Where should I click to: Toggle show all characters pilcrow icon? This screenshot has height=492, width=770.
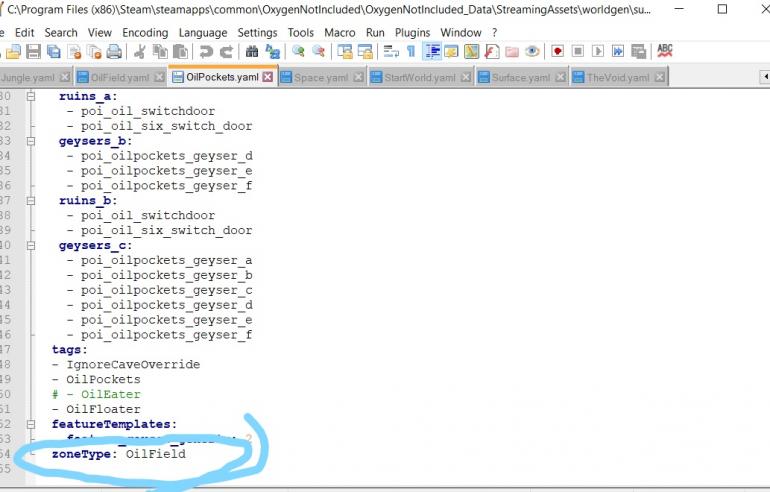click(x=410, y=51)
